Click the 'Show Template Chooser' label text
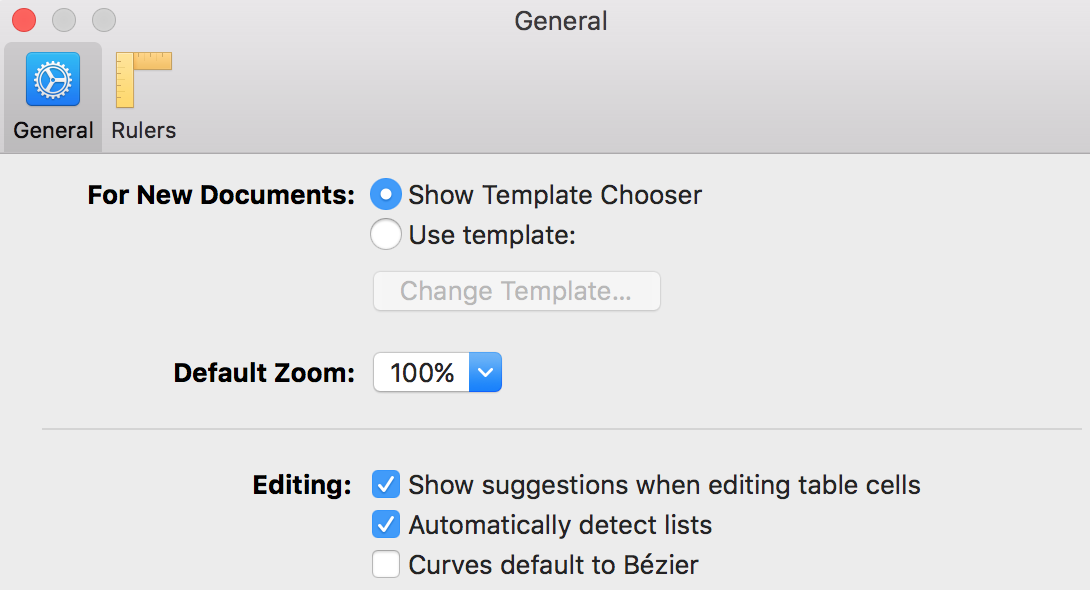The width and height of the screenshot is (1090, 590). click(555, 195)
